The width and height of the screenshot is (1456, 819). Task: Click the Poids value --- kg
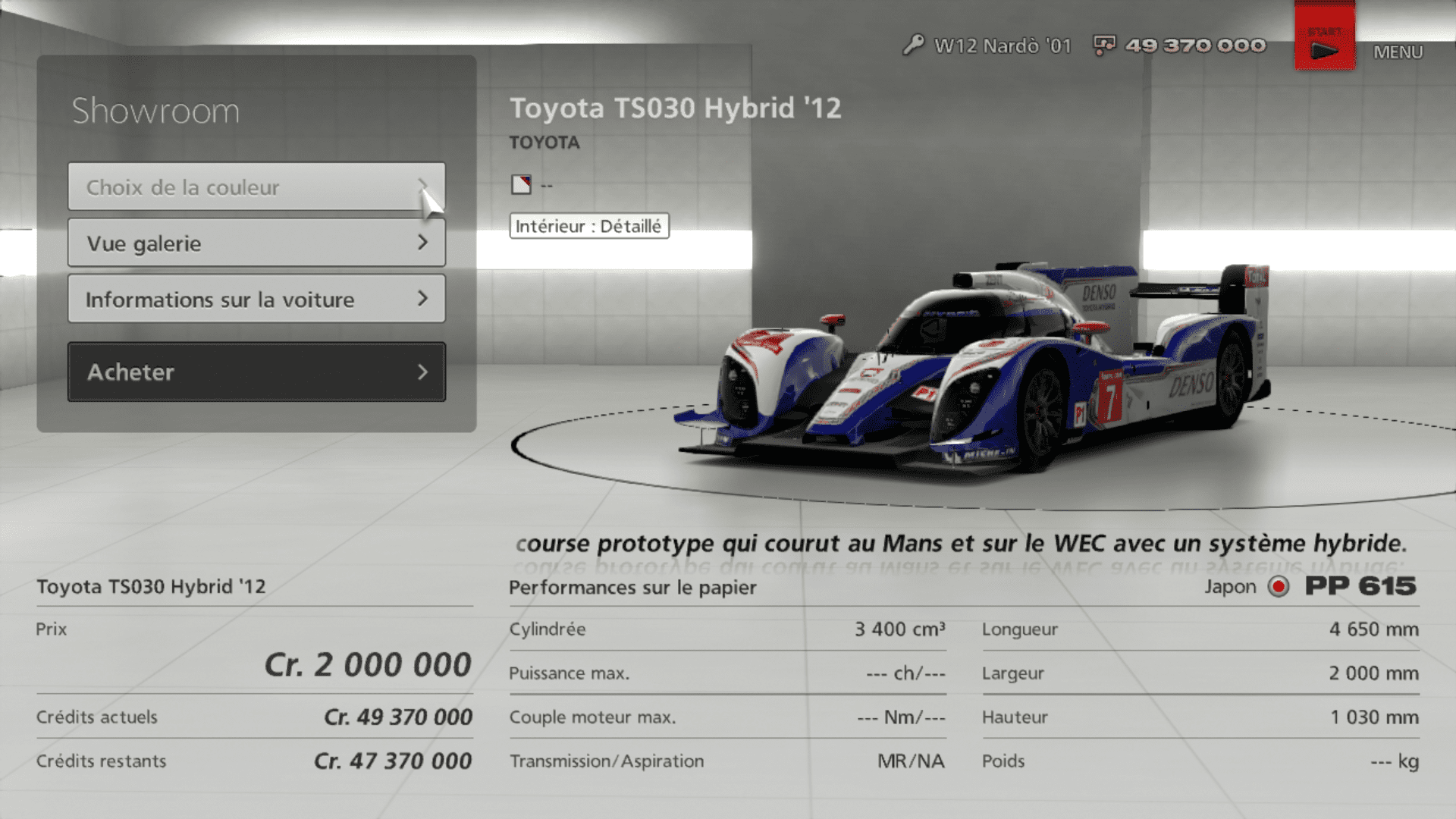tap(1395, 761)
